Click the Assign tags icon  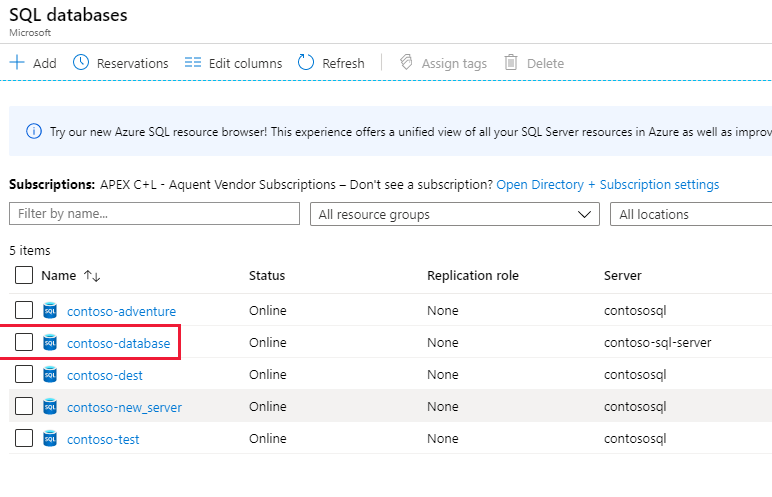point(406,63)
